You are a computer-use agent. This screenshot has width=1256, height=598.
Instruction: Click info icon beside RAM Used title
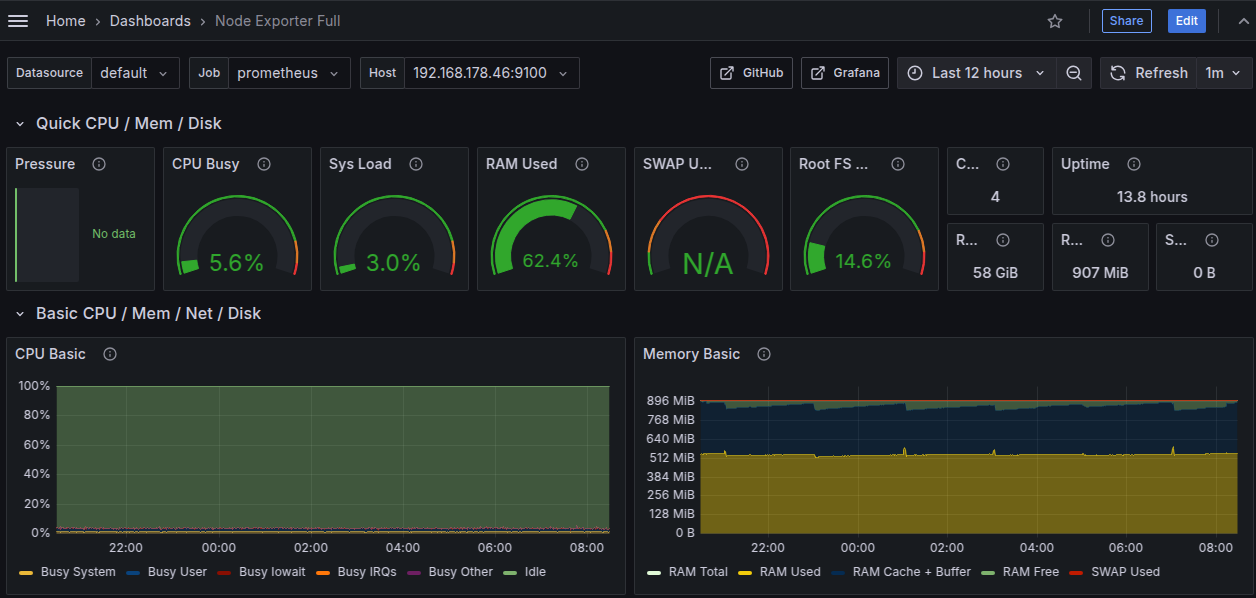pyautogui.click(x=582, y=164)
